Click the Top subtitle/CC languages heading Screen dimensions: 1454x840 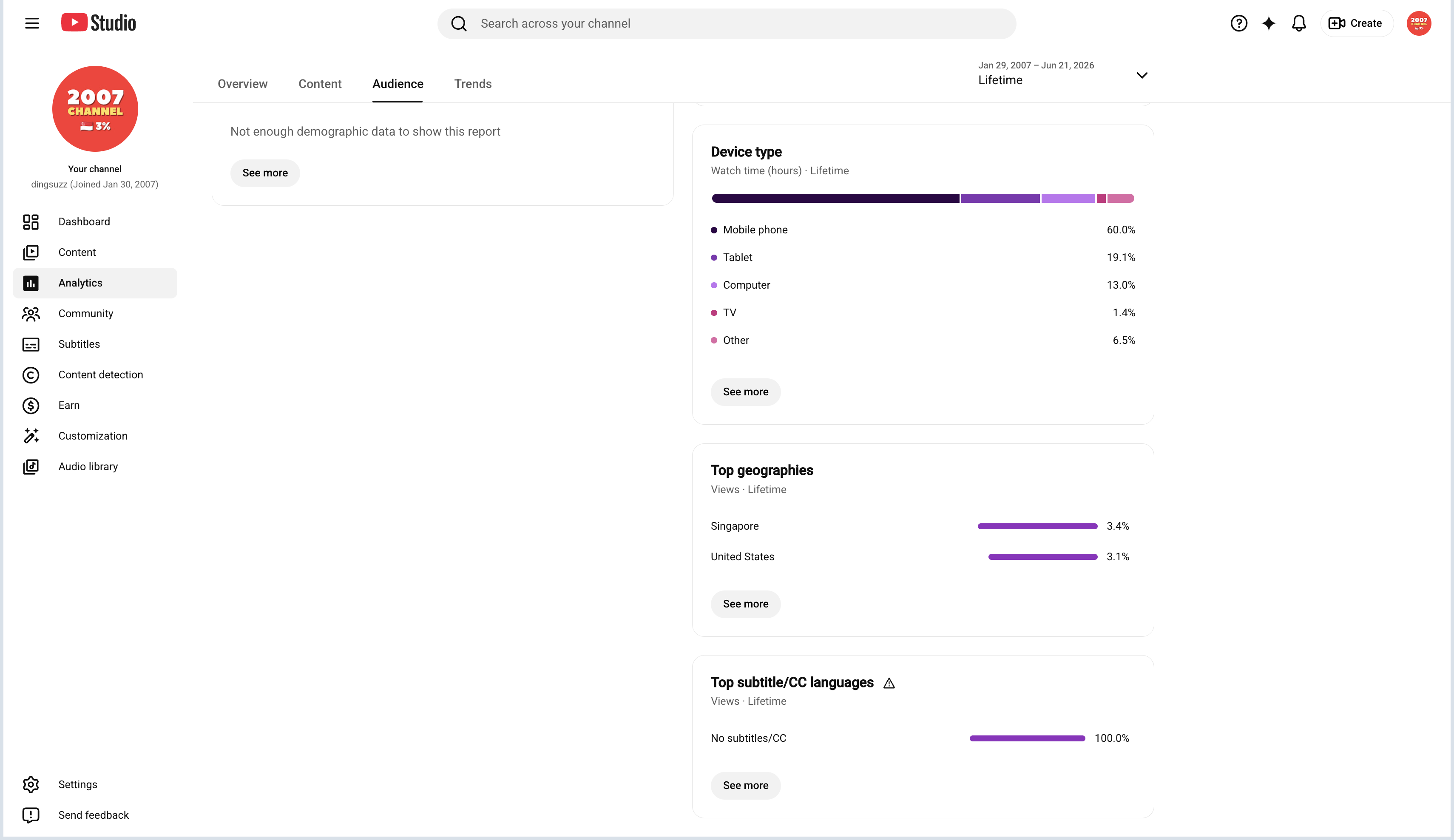point(792,683)
